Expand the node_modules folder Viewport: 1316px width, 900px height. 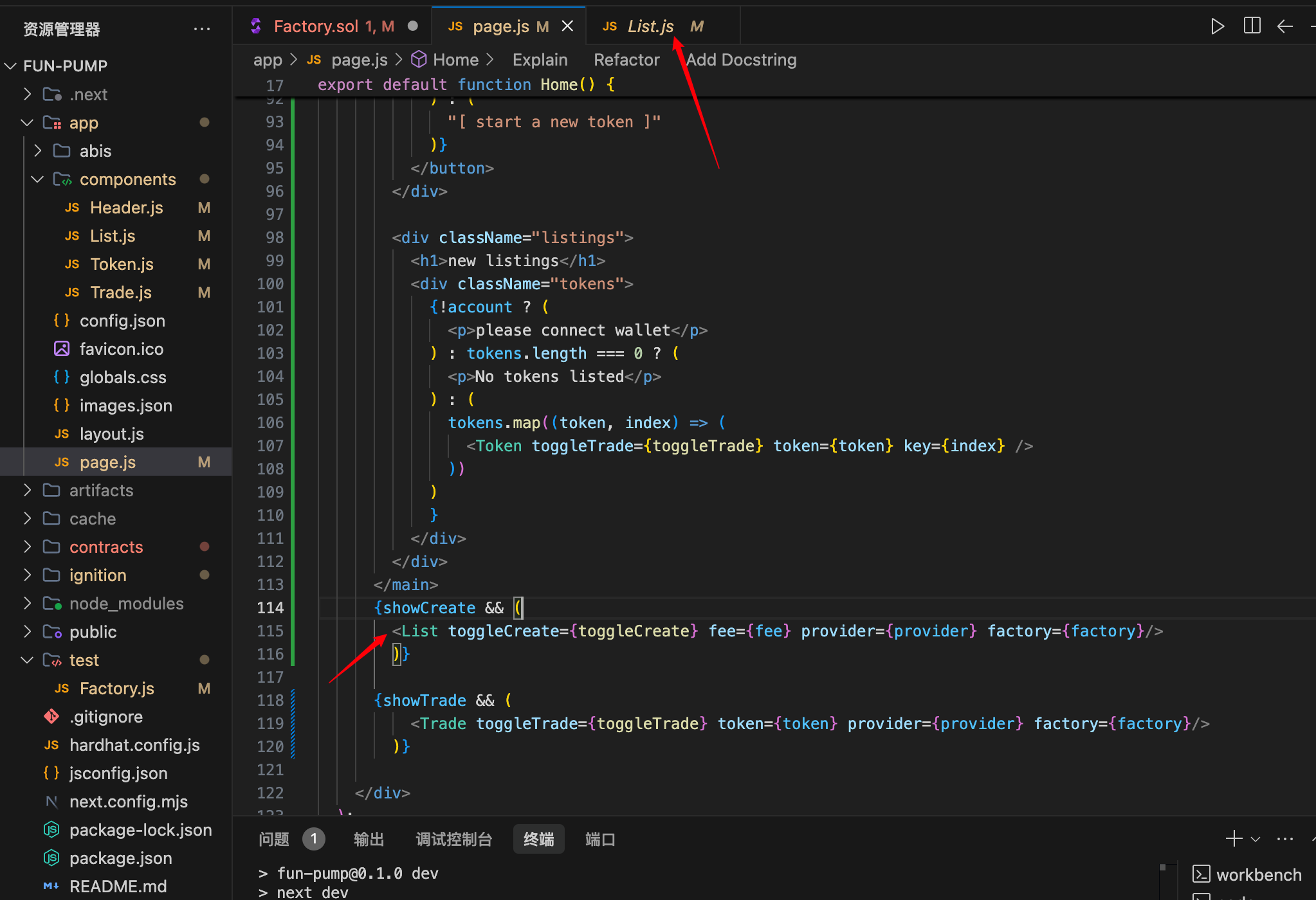tap(27, 604)
